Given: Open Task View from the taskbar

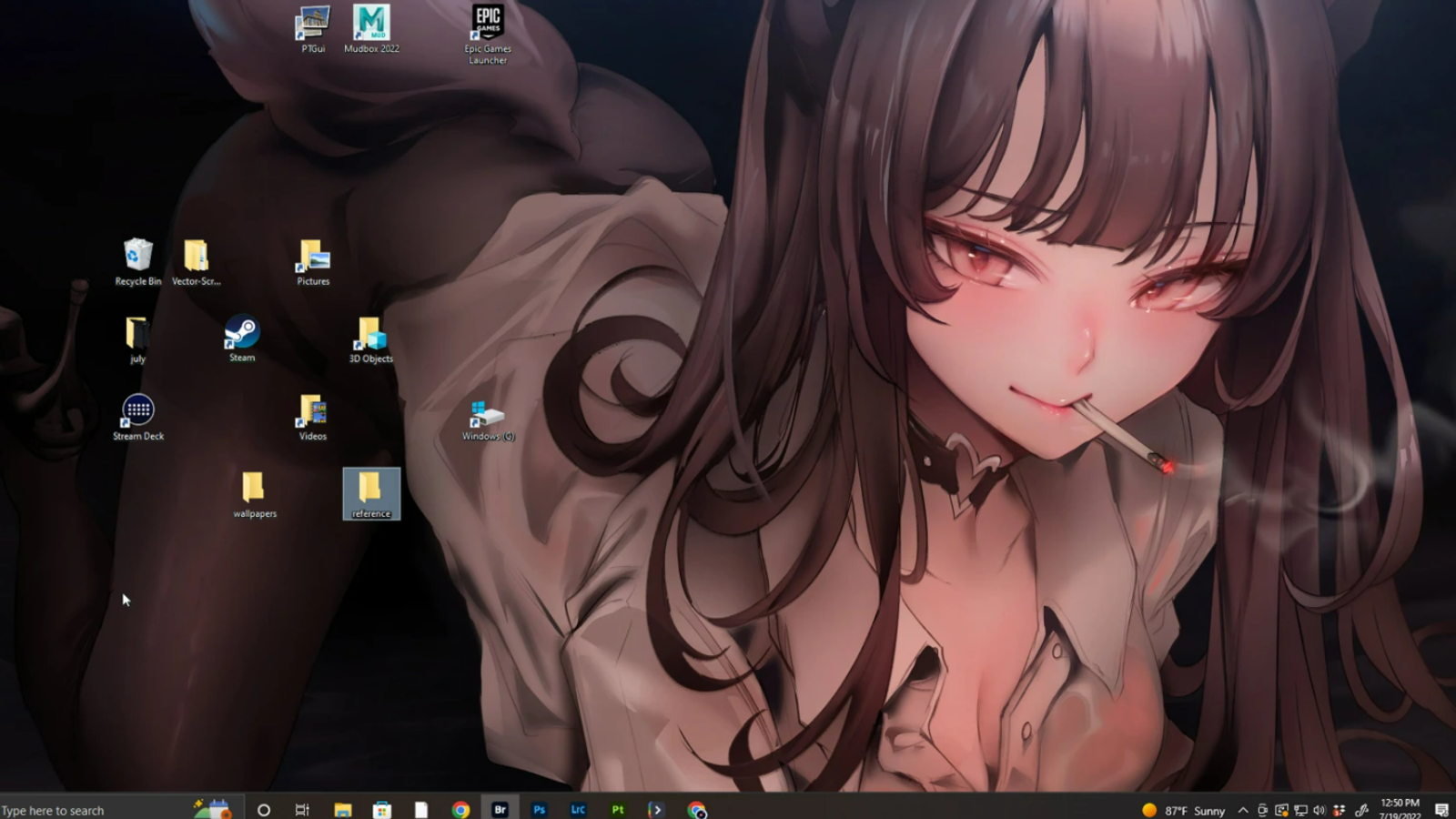Looking at the screenshot, I should click(302, 810).
